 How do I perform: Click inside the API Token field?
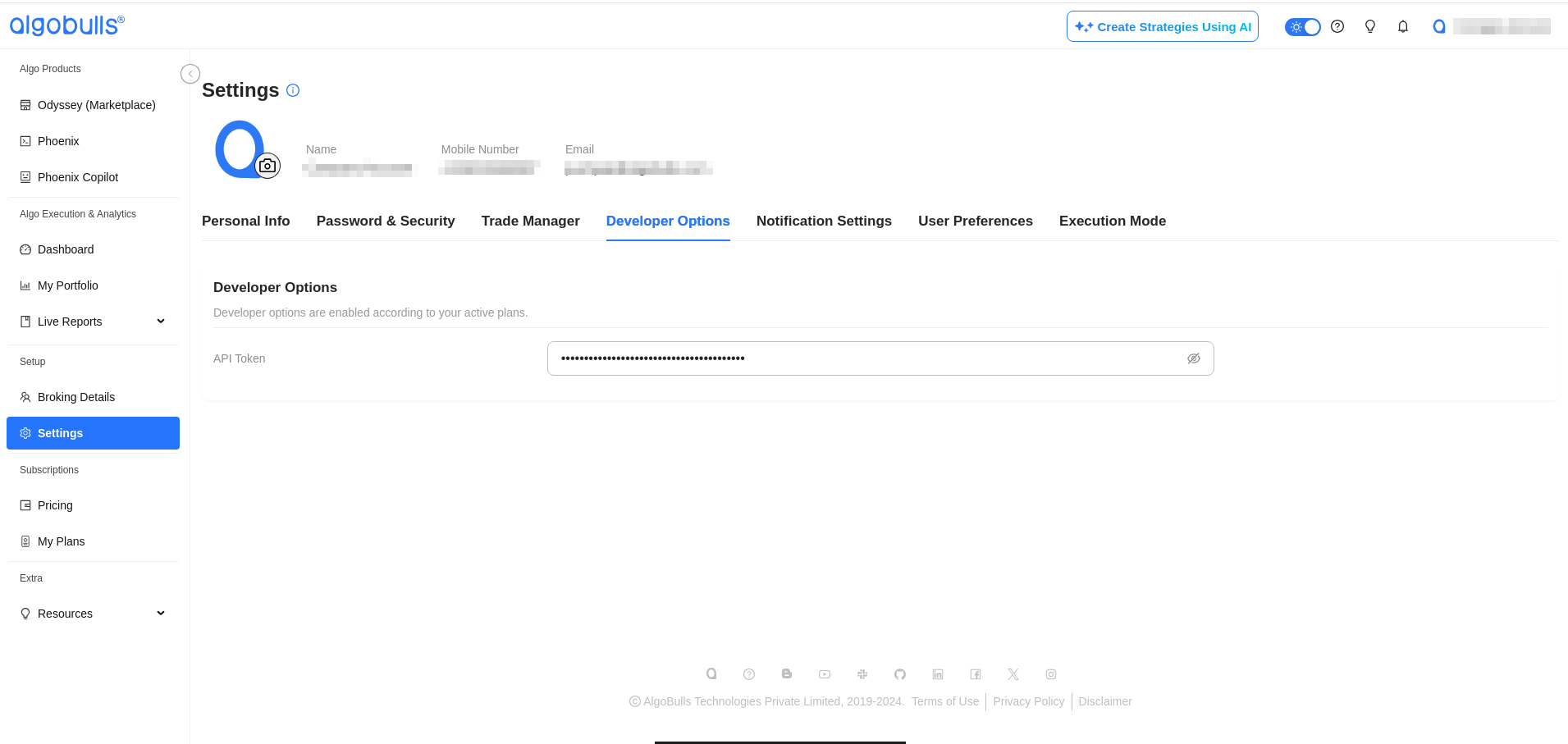(x=880, y=358)
